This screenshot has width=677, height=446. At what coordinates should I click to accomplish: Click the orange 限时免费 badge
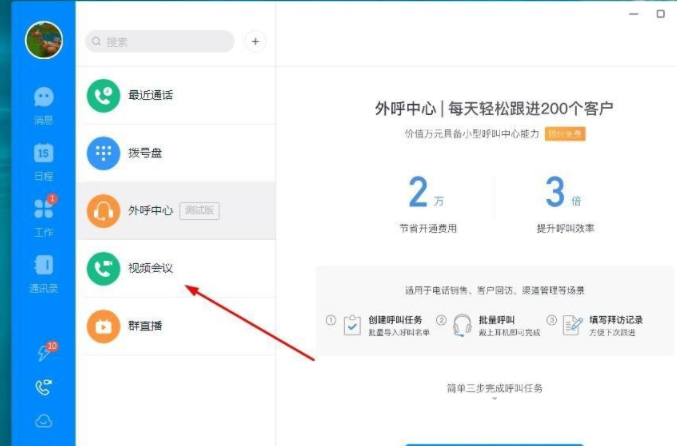click(x=565, y=134)
